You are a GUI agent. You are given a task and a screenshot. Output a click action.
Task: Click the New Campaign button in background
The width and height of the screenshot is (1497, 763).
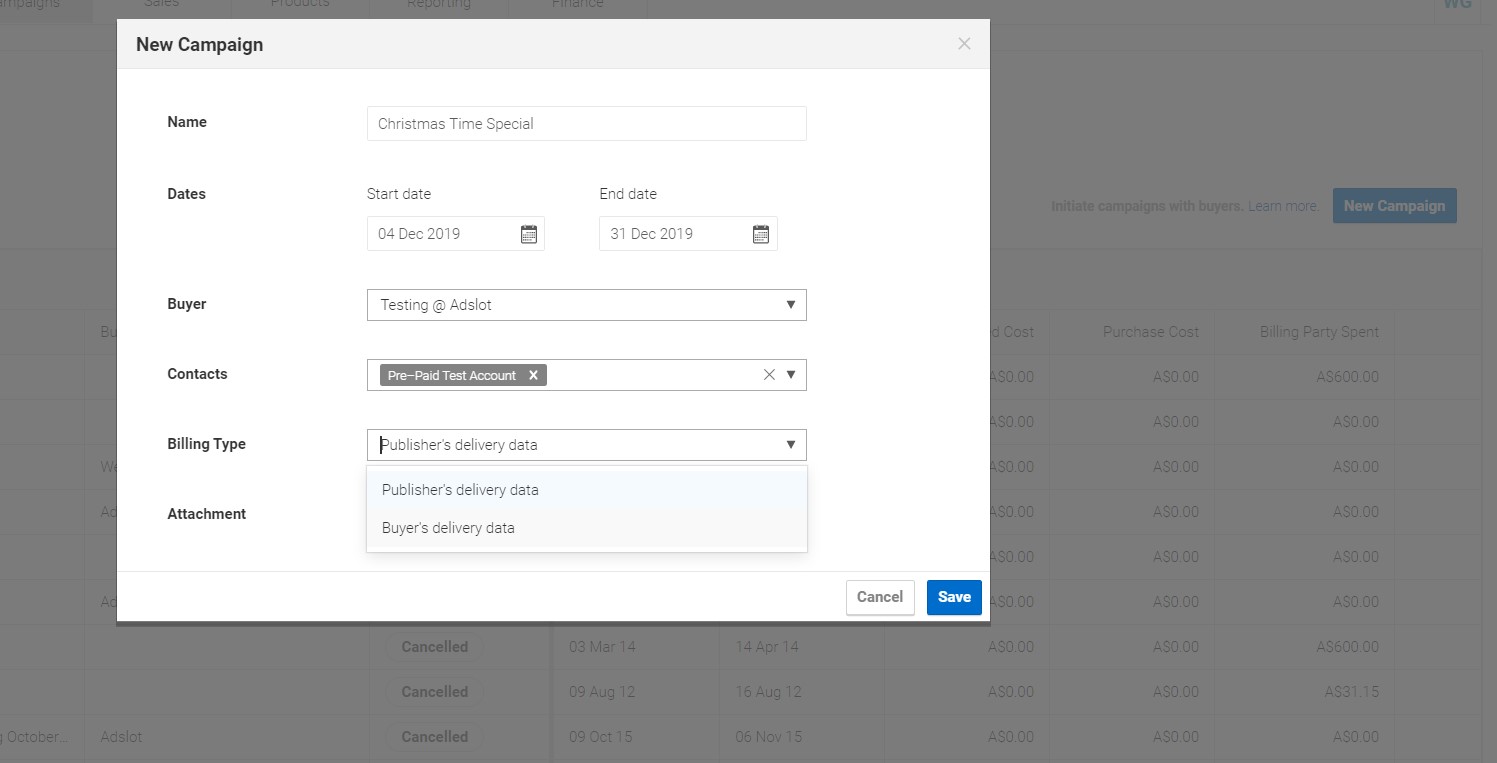click(1394, 206)
